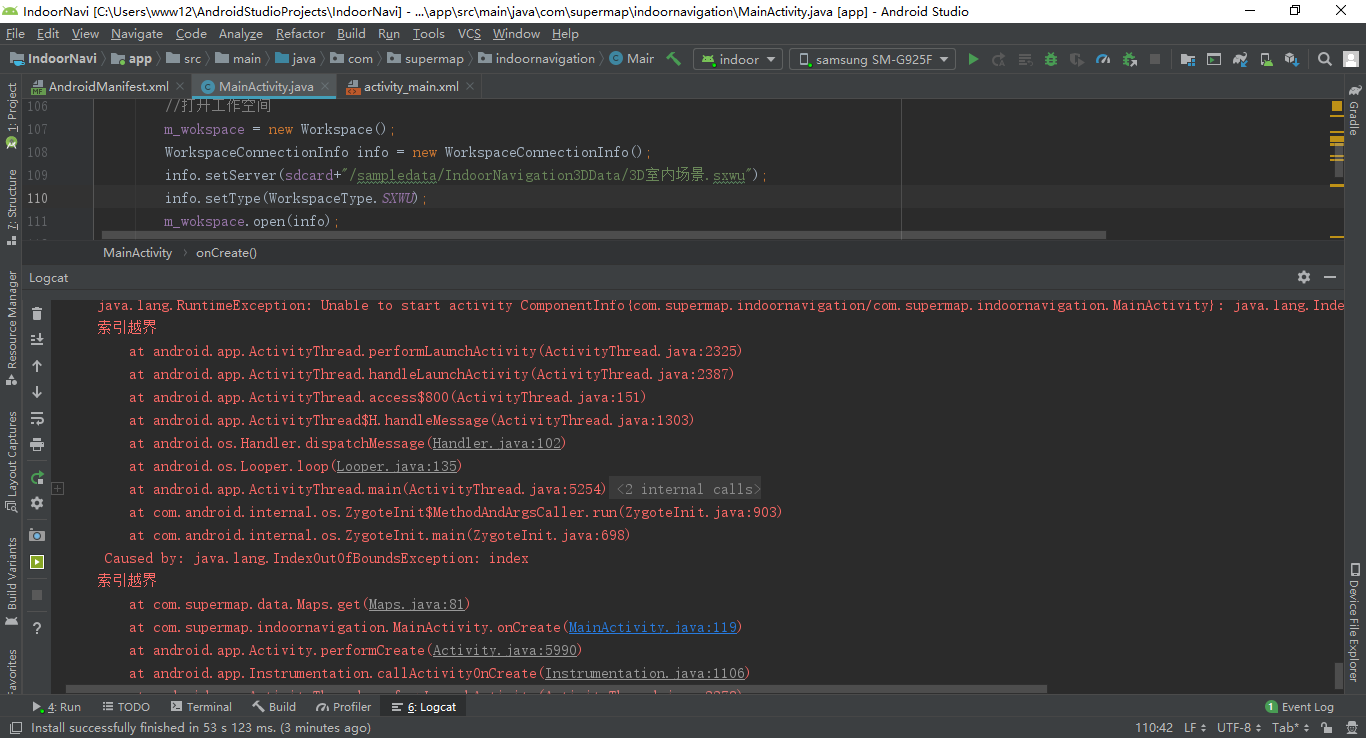Follow the Maps.java:81 link
The height and width of the screenshot is (738, 1366).
tap(416, 604)
